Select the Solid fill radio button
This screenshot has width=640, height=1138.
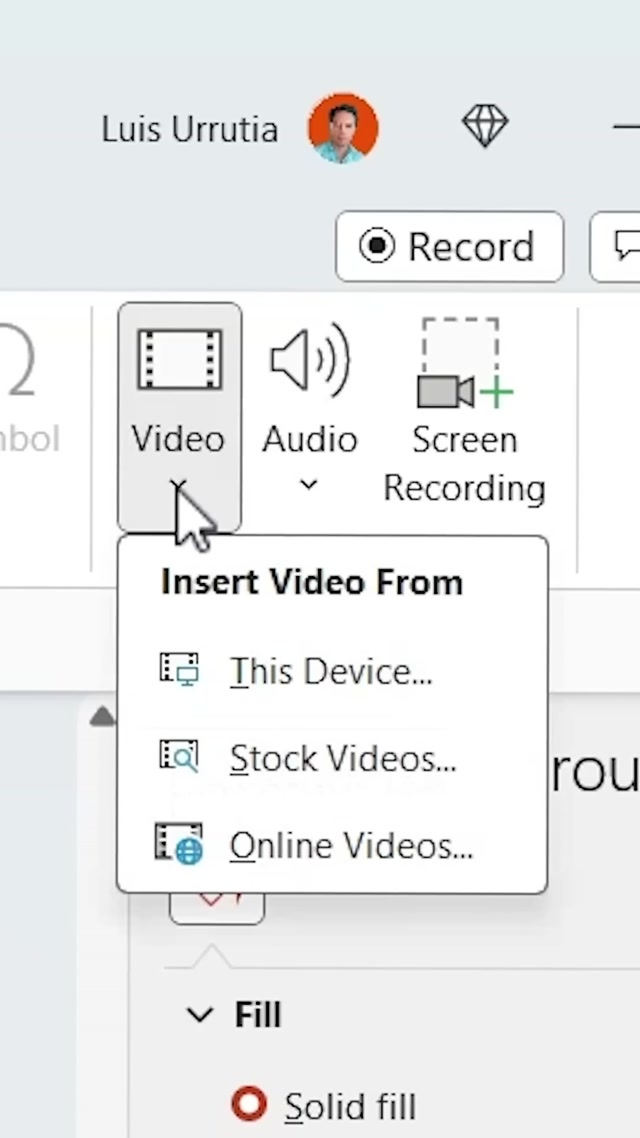point(249,1105)
